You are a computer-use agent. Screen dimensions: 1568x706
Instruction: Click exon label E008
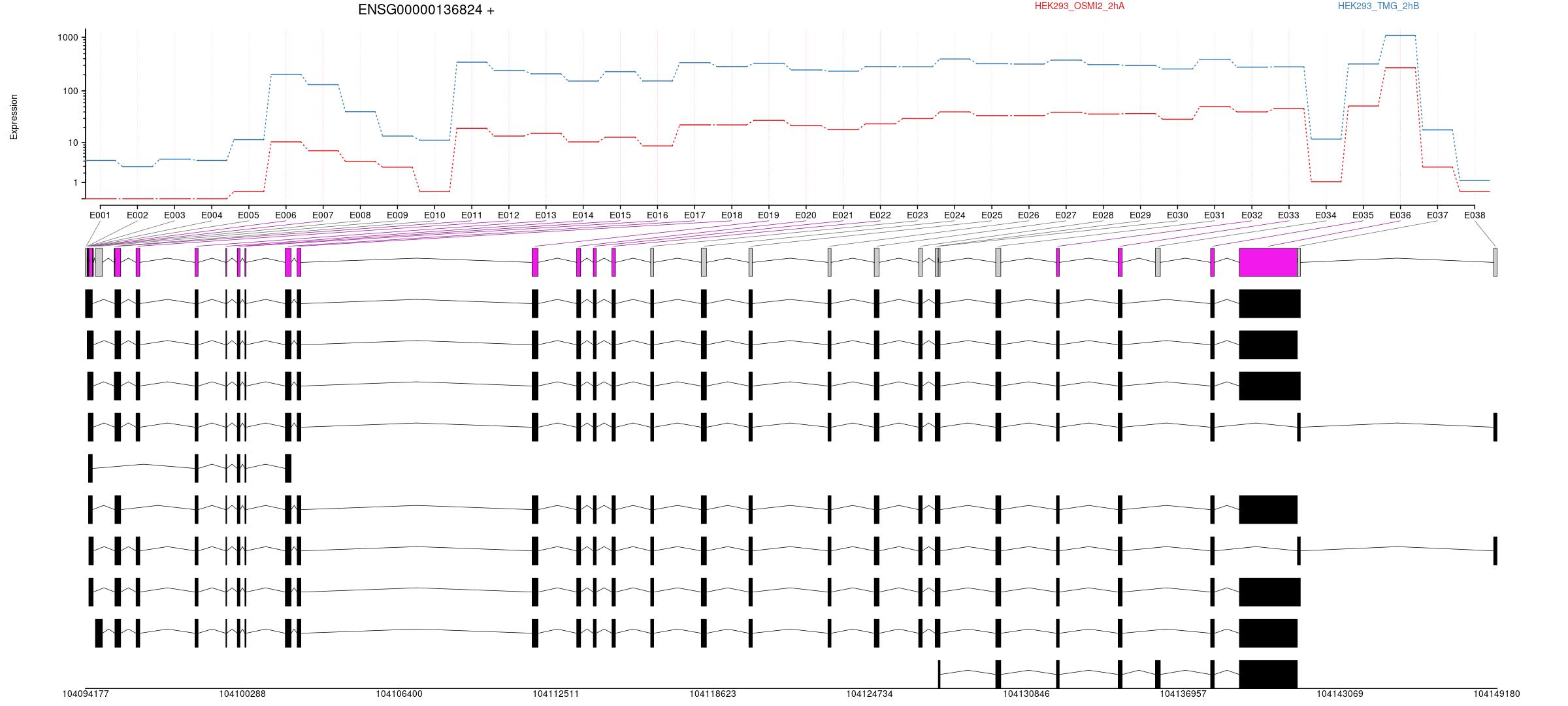click(360, 215)
